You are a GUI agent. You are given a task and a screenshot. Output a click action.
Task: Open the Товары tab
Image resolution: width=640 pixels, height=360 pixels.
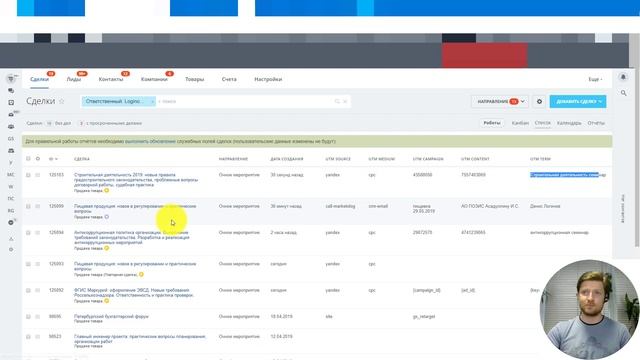194,79
